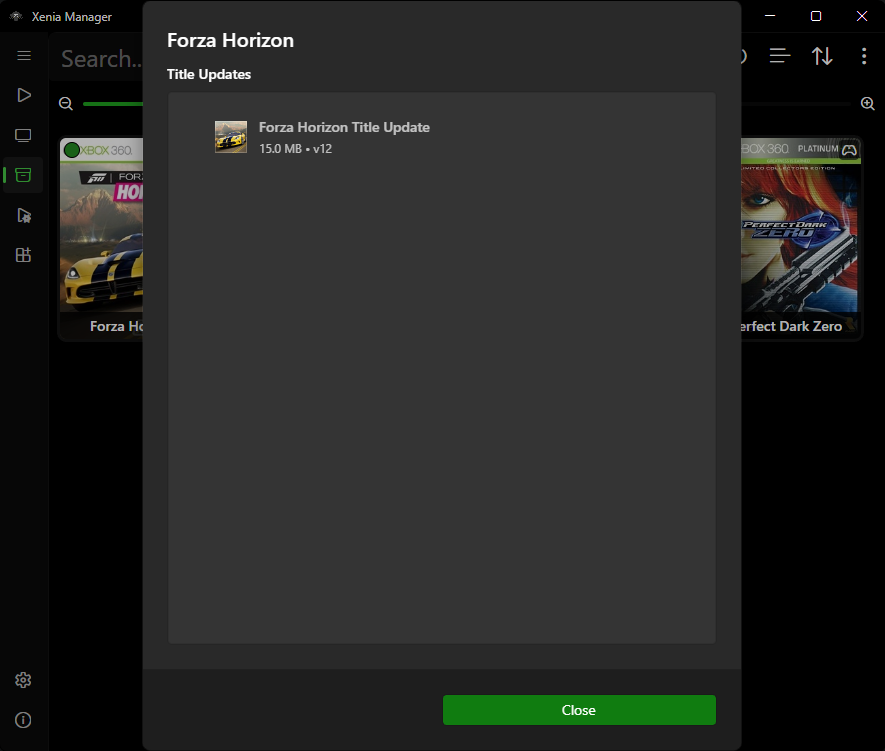Open the hamburger navigation menu
The width and height of the screenshot is (885, 751).
point(24,55)
